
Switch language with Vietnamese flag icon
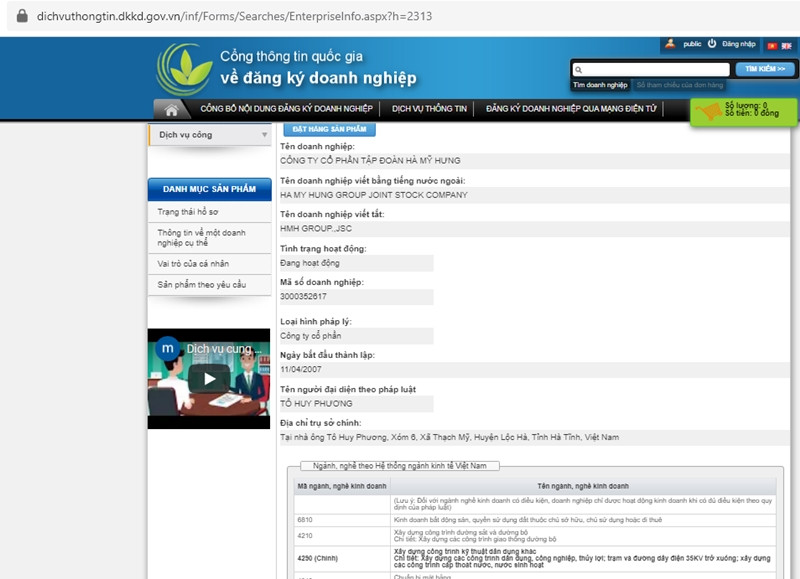pyautogui.click(x=772, y=45)
